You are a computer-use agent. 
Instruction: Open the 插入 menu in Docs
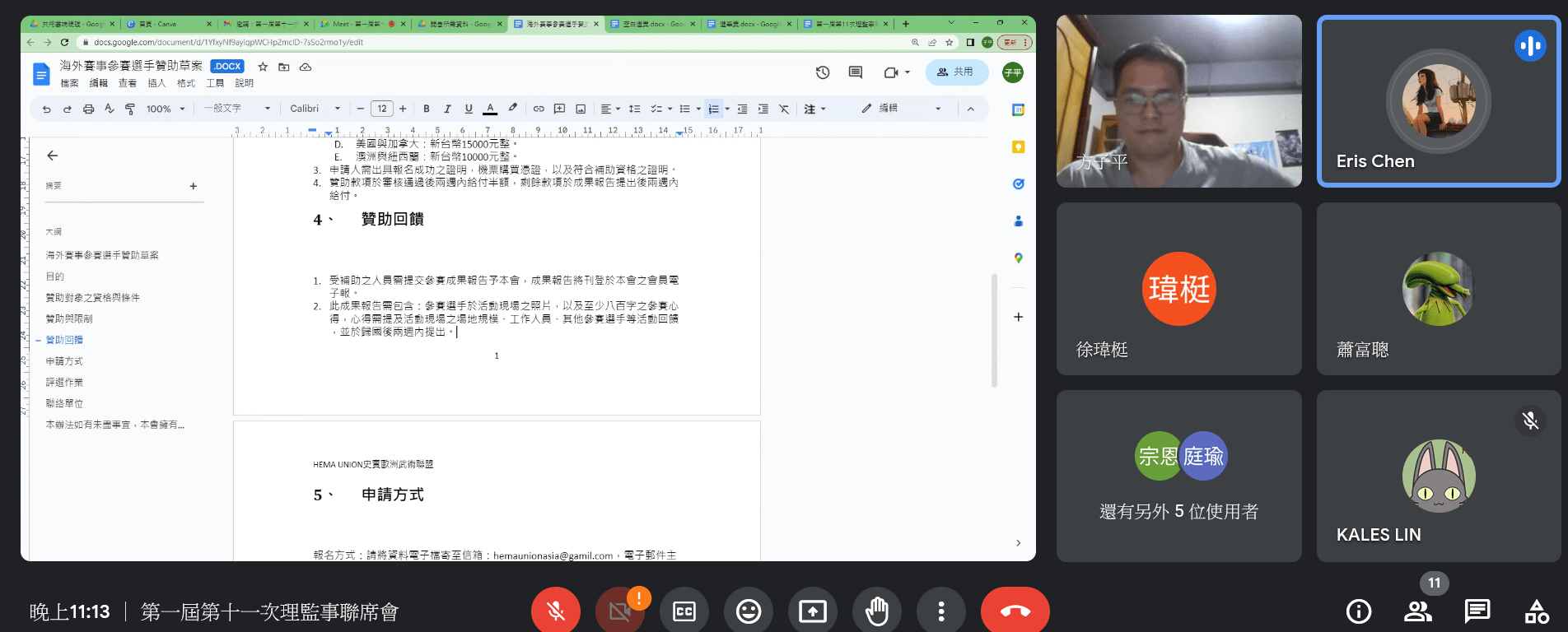[156, 83]
